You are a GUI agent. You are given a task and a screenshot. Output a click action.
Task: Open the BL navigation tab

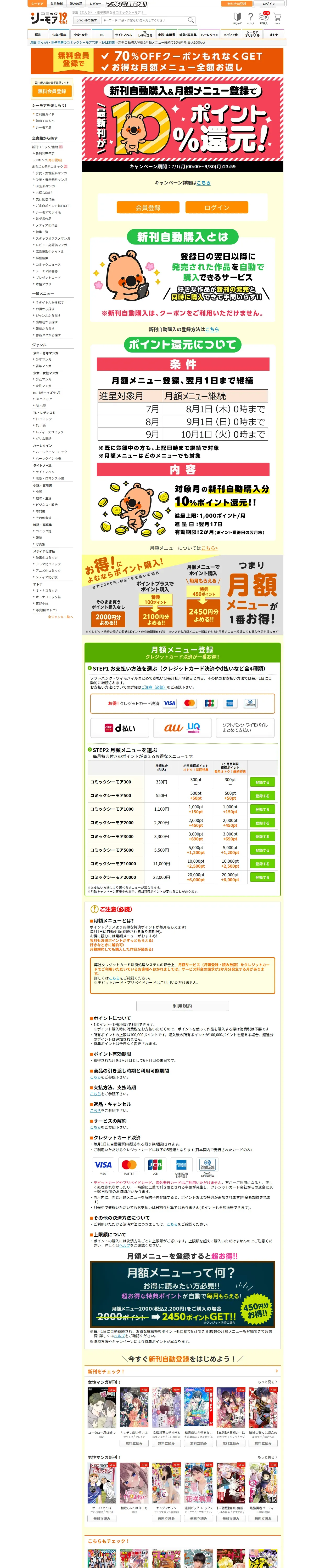point(102,35)
